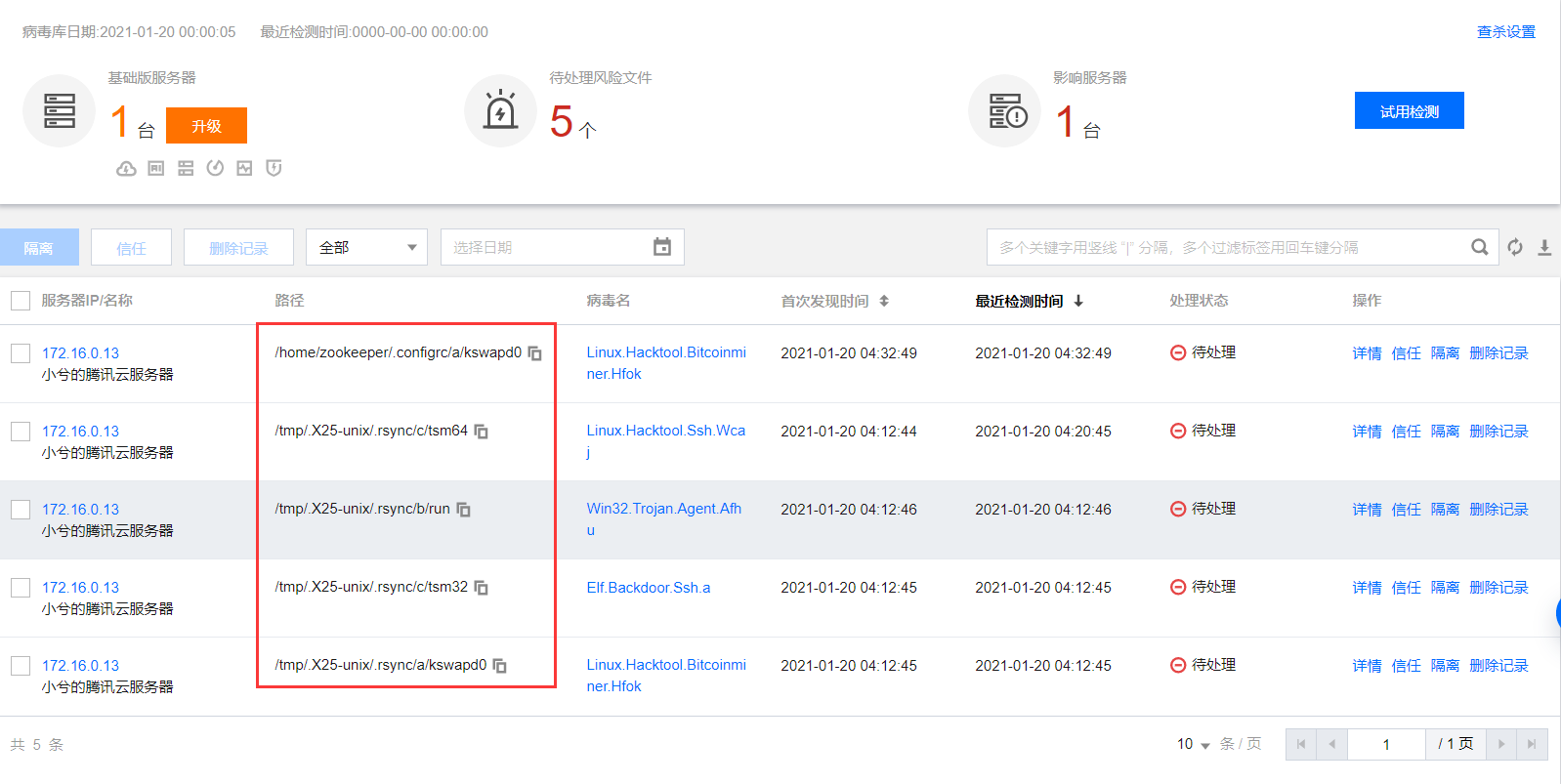1561x784 pixels.
Task: Go to the next page
Action: (1501, 744)
